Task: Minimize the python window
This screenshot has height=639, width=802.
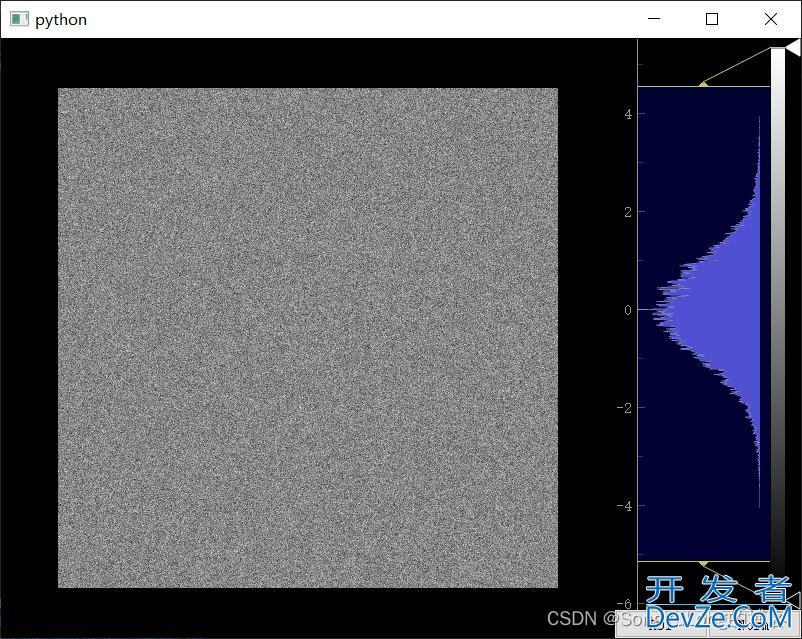Action: point(654,19)
